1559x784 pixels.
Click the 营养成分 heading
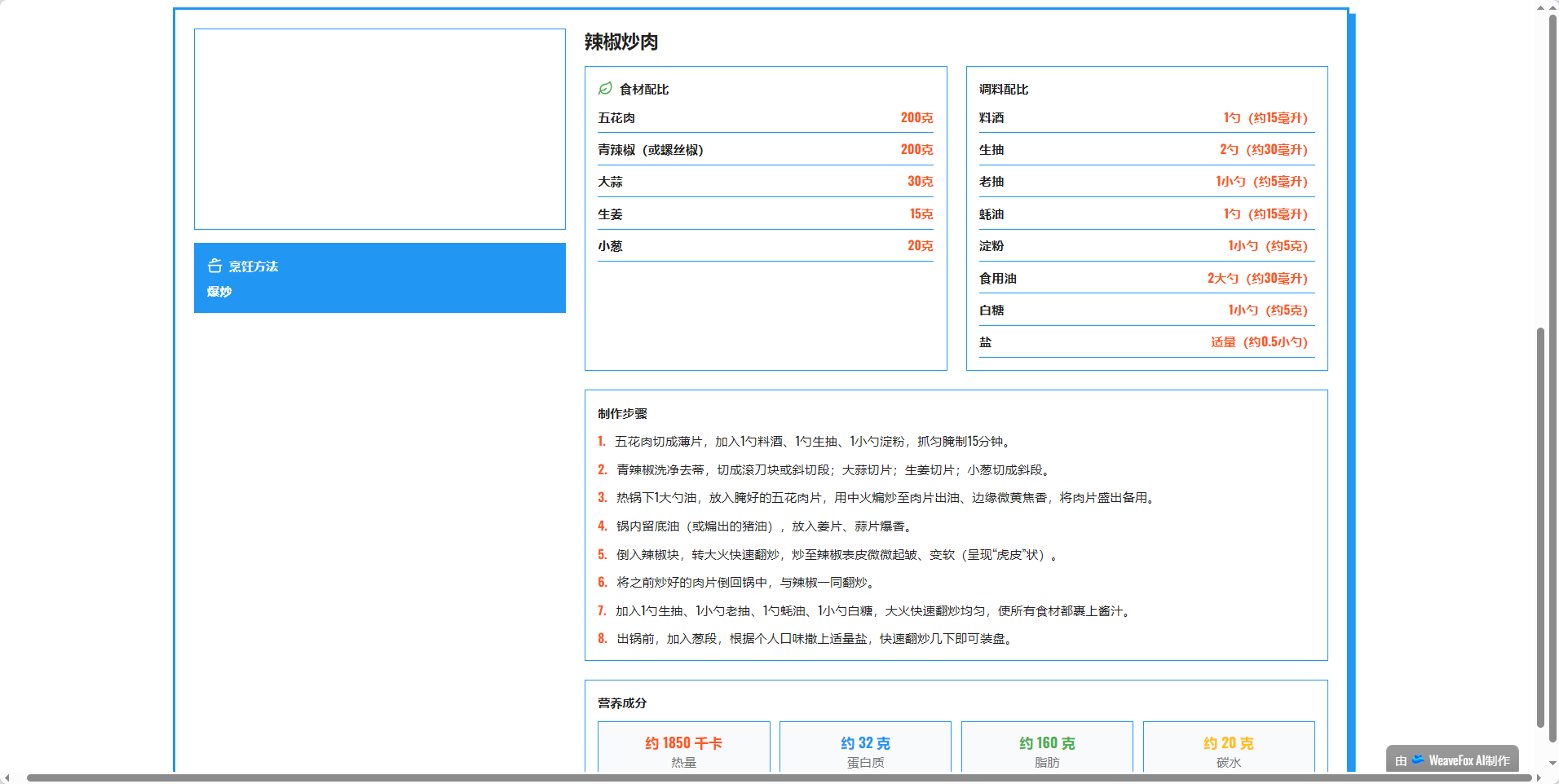tap(622, 703)
